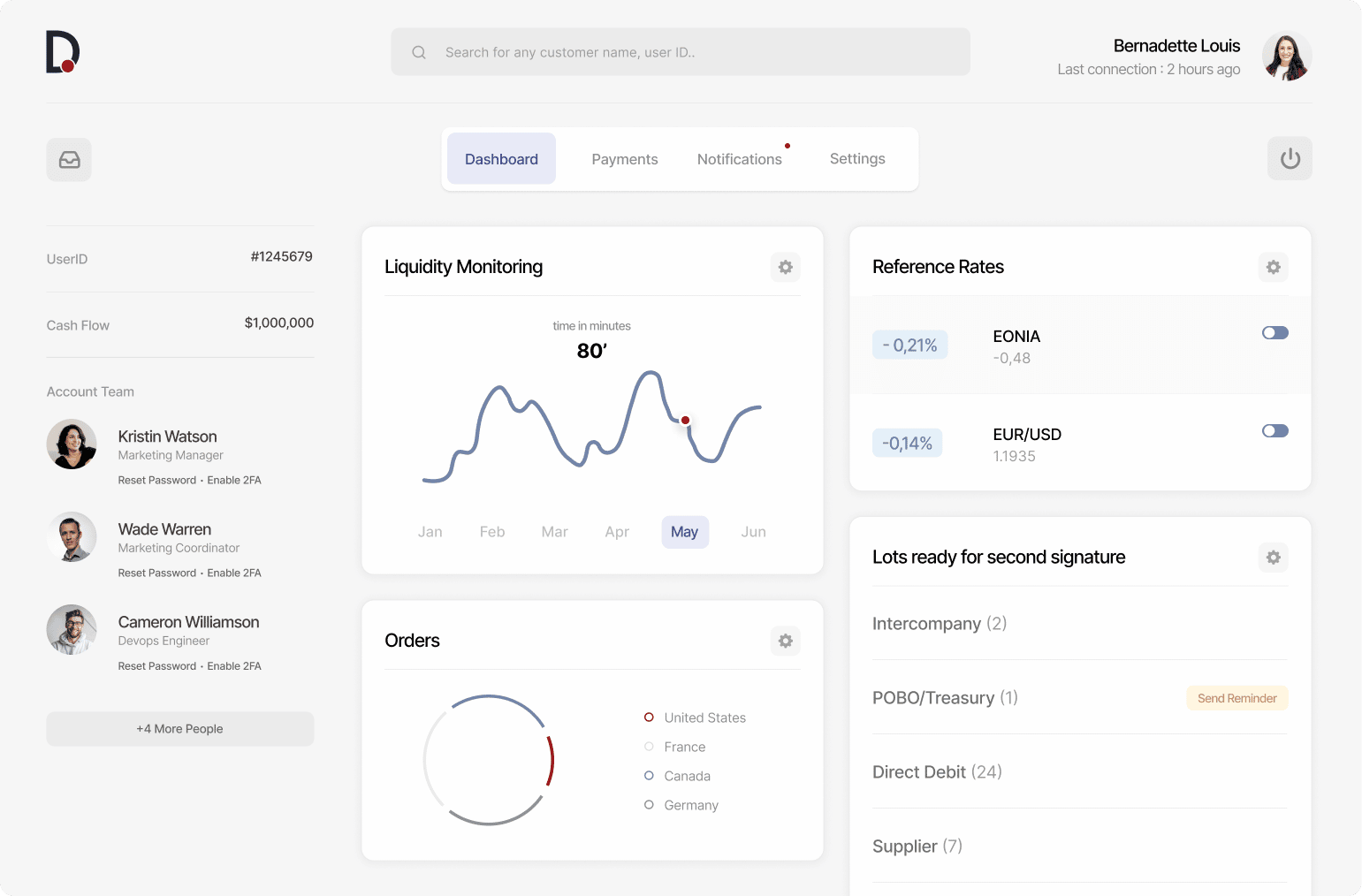
Task: Click Cameron Williamson's avatar
Action: [x=72, y=629]
